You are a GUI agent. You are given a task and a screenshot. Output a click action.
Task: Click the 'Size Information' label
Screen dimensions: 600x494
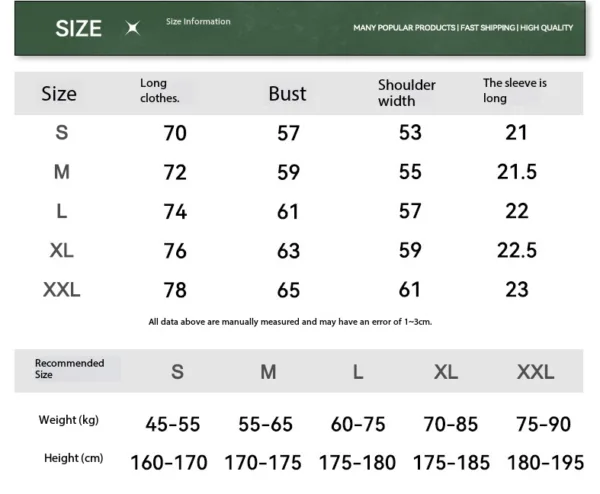point(198,21)
